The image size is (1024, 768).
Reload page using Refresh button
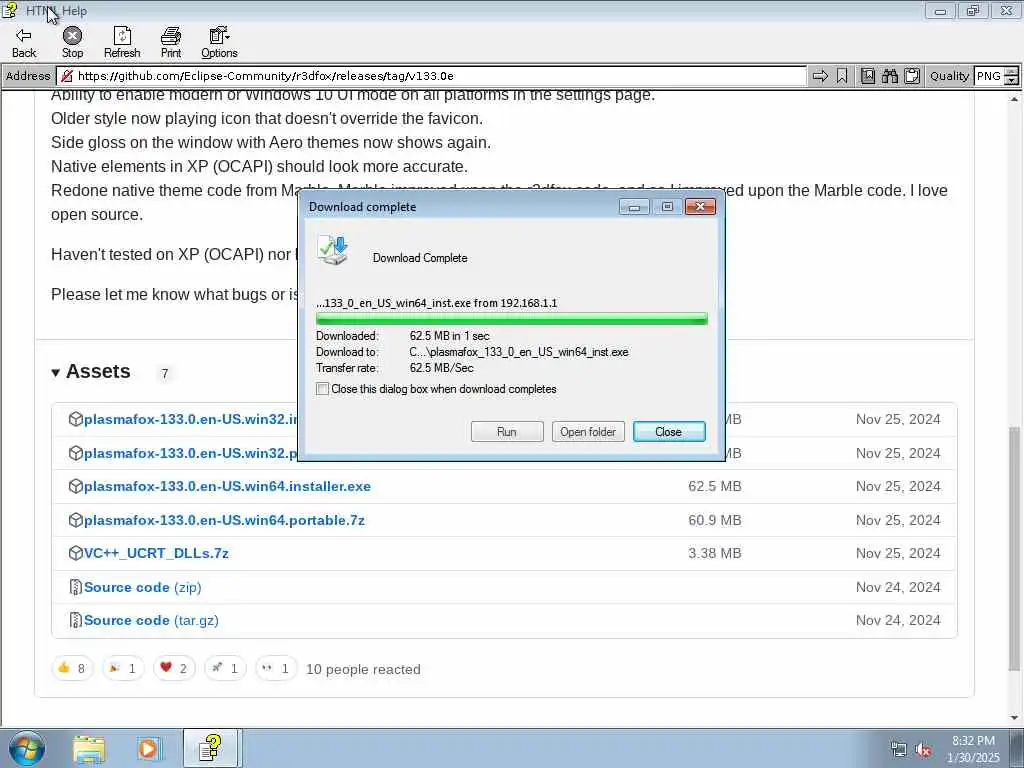click(122, 42)
